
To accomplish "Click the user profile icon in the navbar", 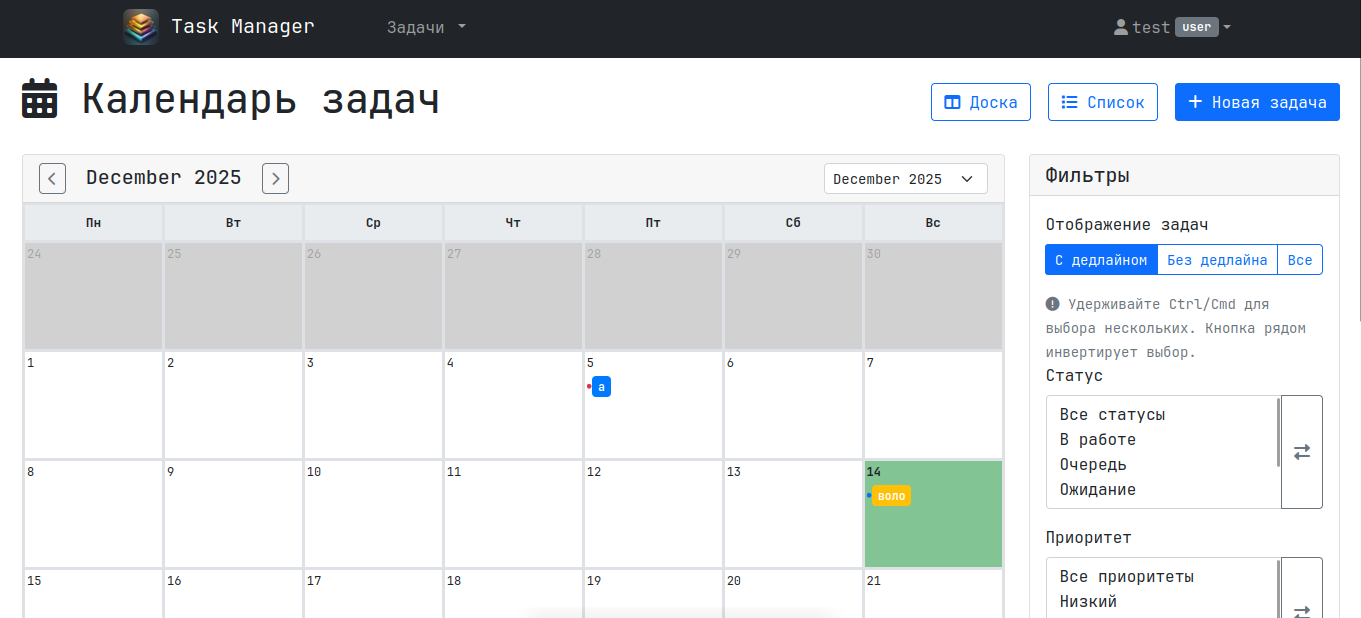I will point(1120,27).
